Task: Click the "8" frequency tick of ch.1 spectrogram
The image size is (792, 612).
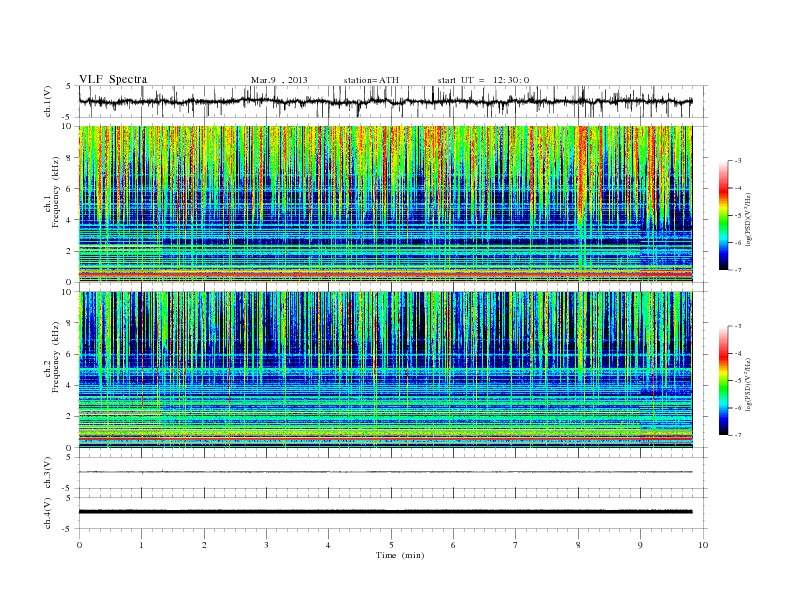Action: [x=70, y=158]
